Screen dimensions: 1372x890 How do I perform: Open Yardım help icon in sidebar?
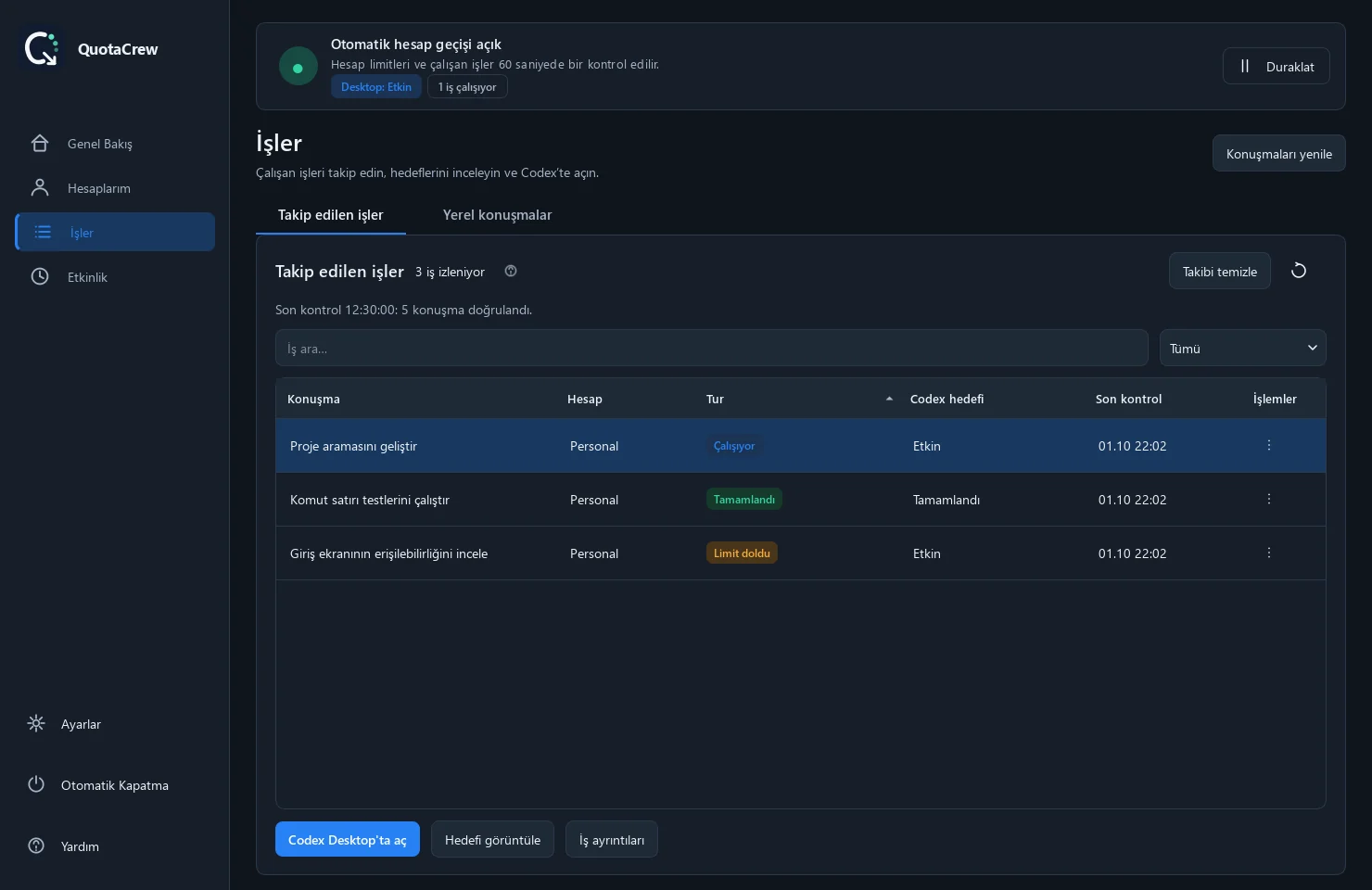tap(36, 845)
